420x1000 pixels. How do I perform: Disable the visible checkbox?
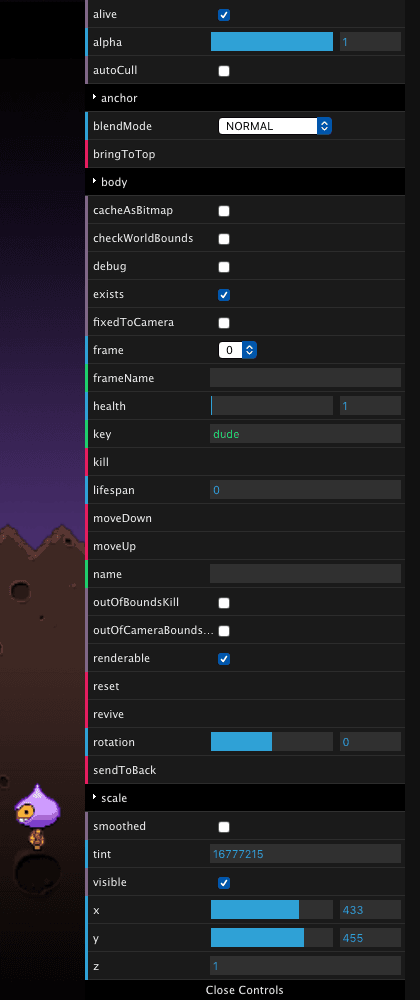(x=224, y=883)
